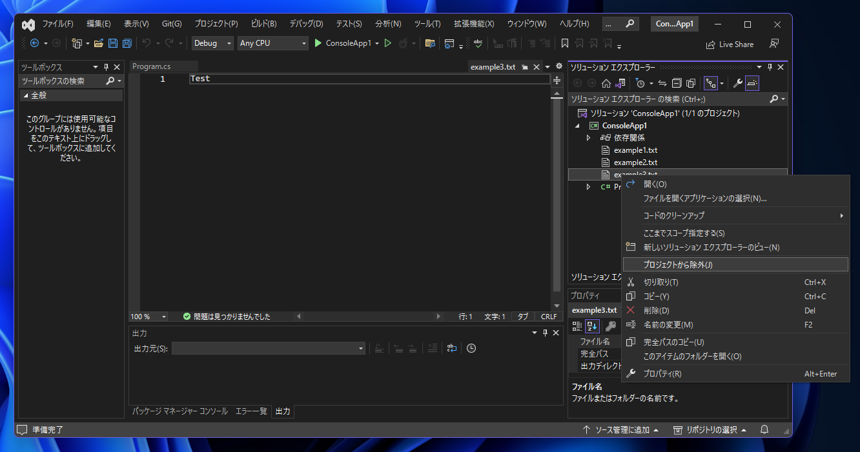Click the bookmark icon in toolbar
The width and height of the screenshot is (860, 452).
tap(564, 43)
